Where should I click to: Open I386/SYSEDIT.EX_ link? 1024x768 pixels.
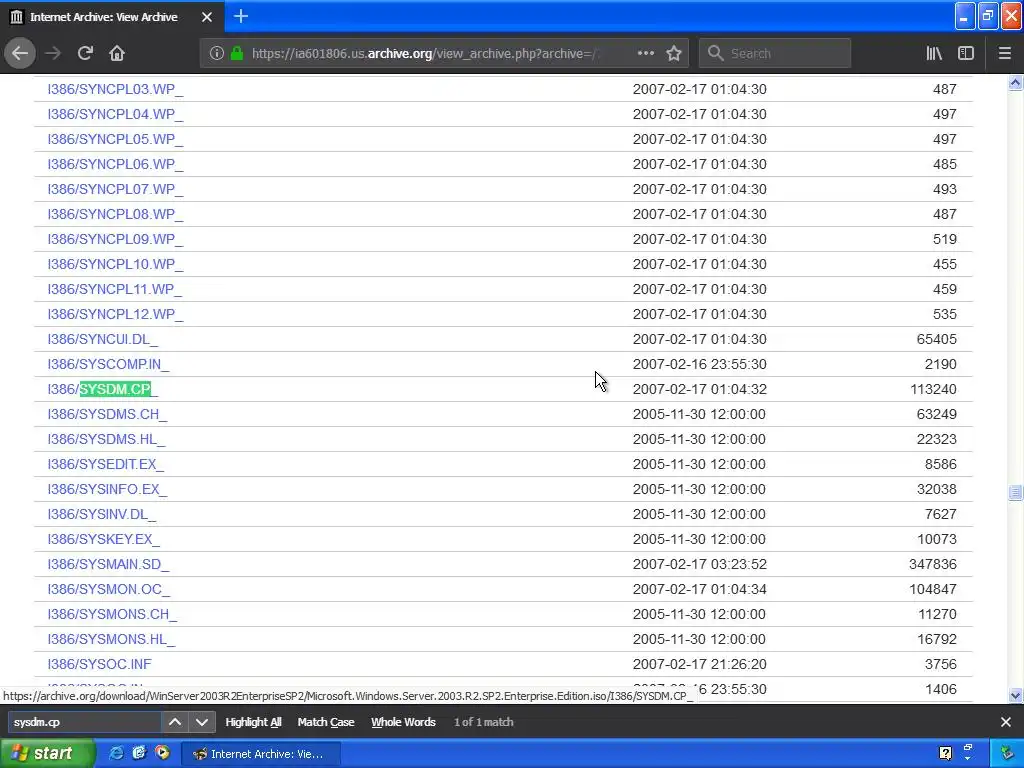[x=105, y=464]
